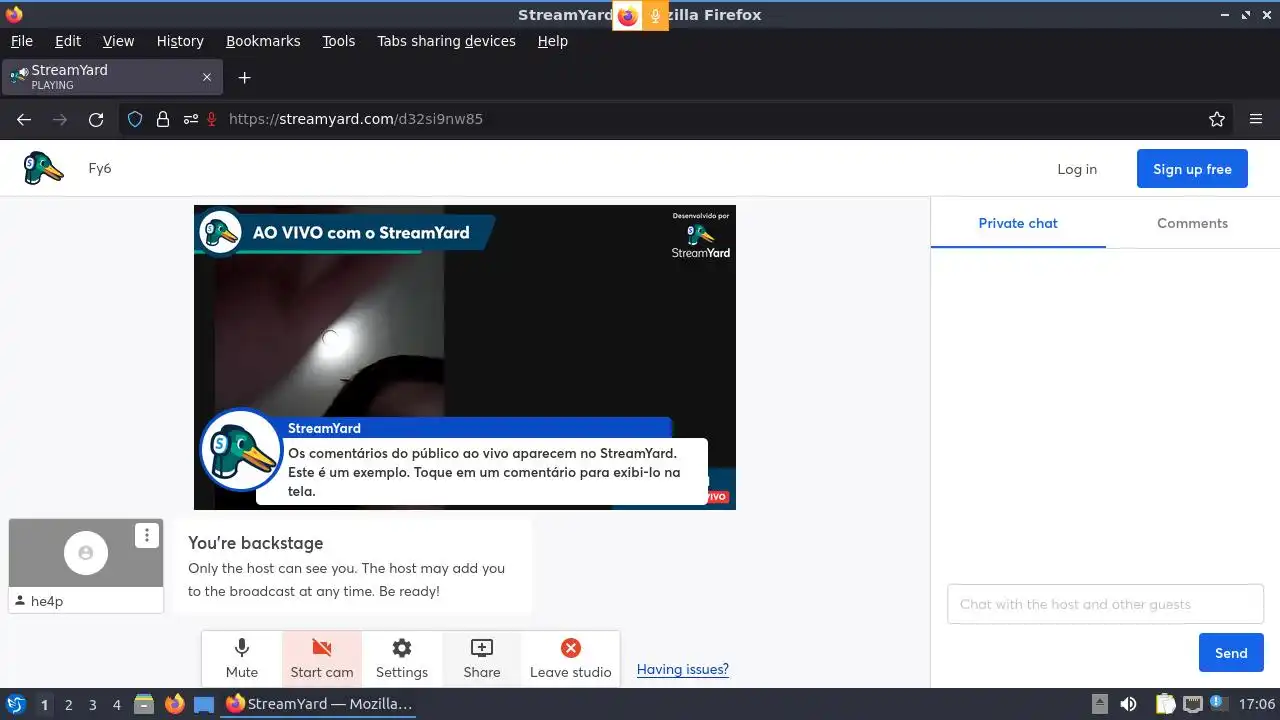Screen dimensions: 1280x720
Task: Switch to workspace 4
Action: point(116,704)
